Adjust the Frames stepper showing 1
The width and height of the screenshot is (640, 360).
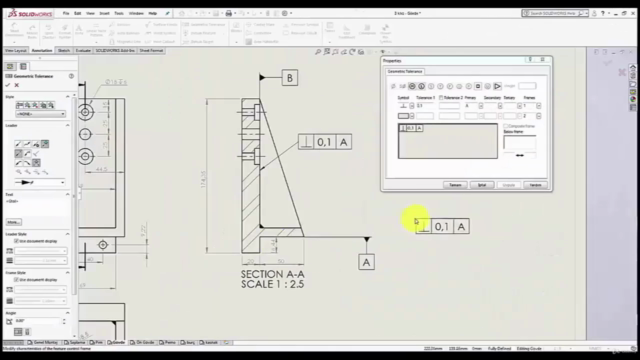[x=539, y=106]
